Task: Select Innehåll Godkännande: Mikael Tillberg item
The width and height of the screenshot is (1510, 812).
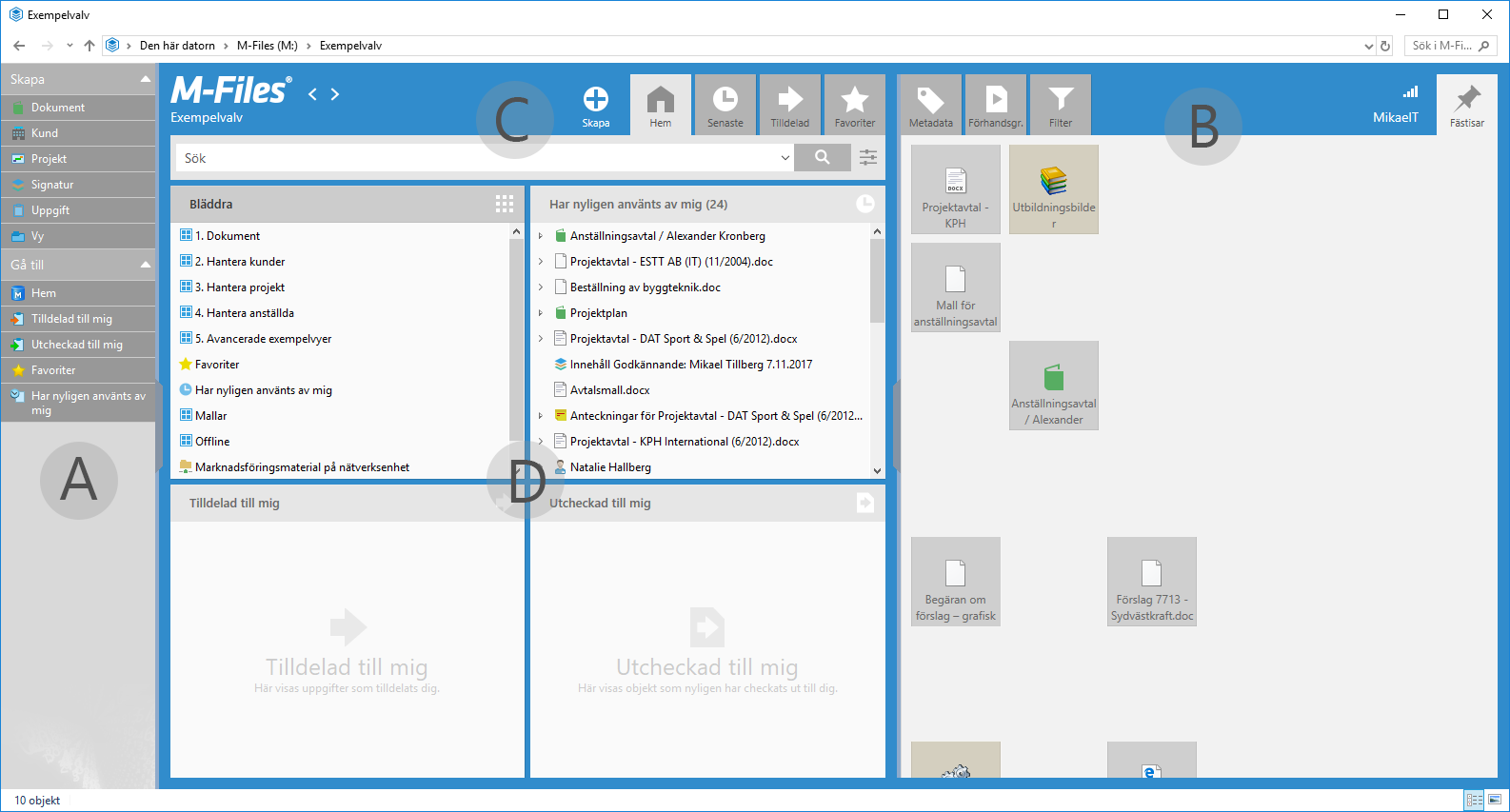Action: (x=690, y=365)
